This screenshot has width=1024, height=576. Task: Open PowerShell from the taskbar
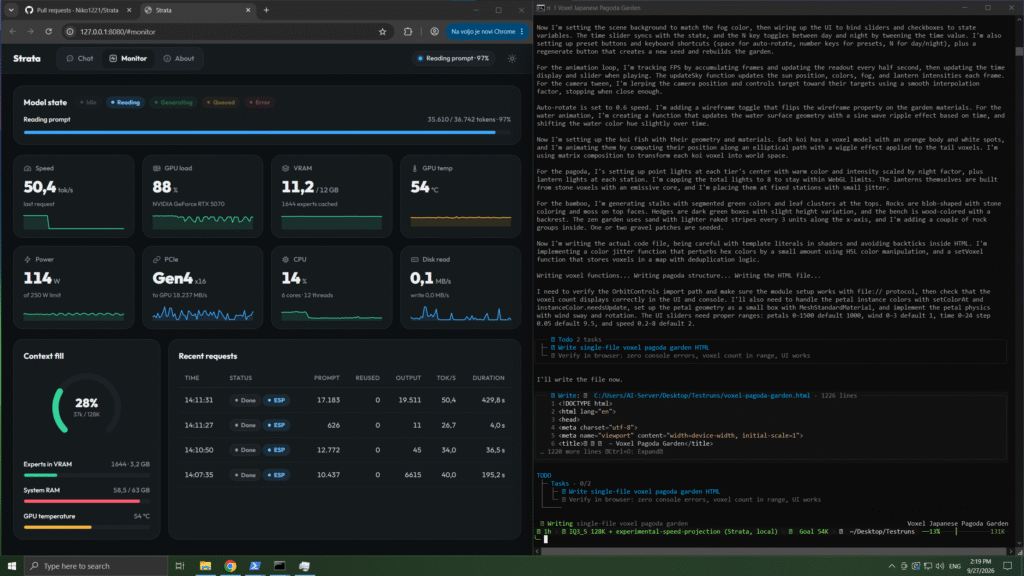(255, 566)
